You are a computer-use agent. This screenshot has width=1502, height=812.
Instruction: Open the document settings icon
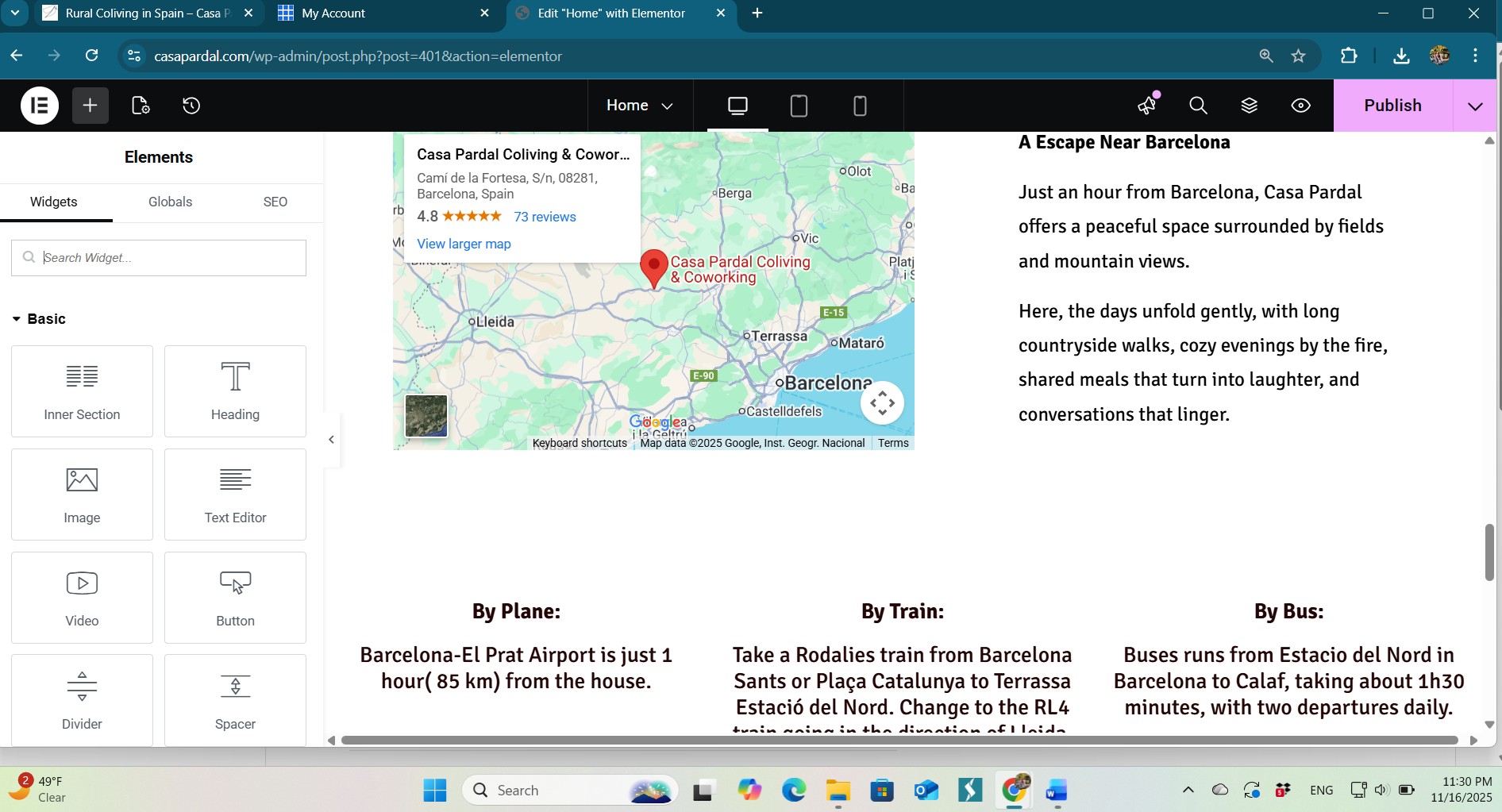pyautogui.click(x=141, y=106)
